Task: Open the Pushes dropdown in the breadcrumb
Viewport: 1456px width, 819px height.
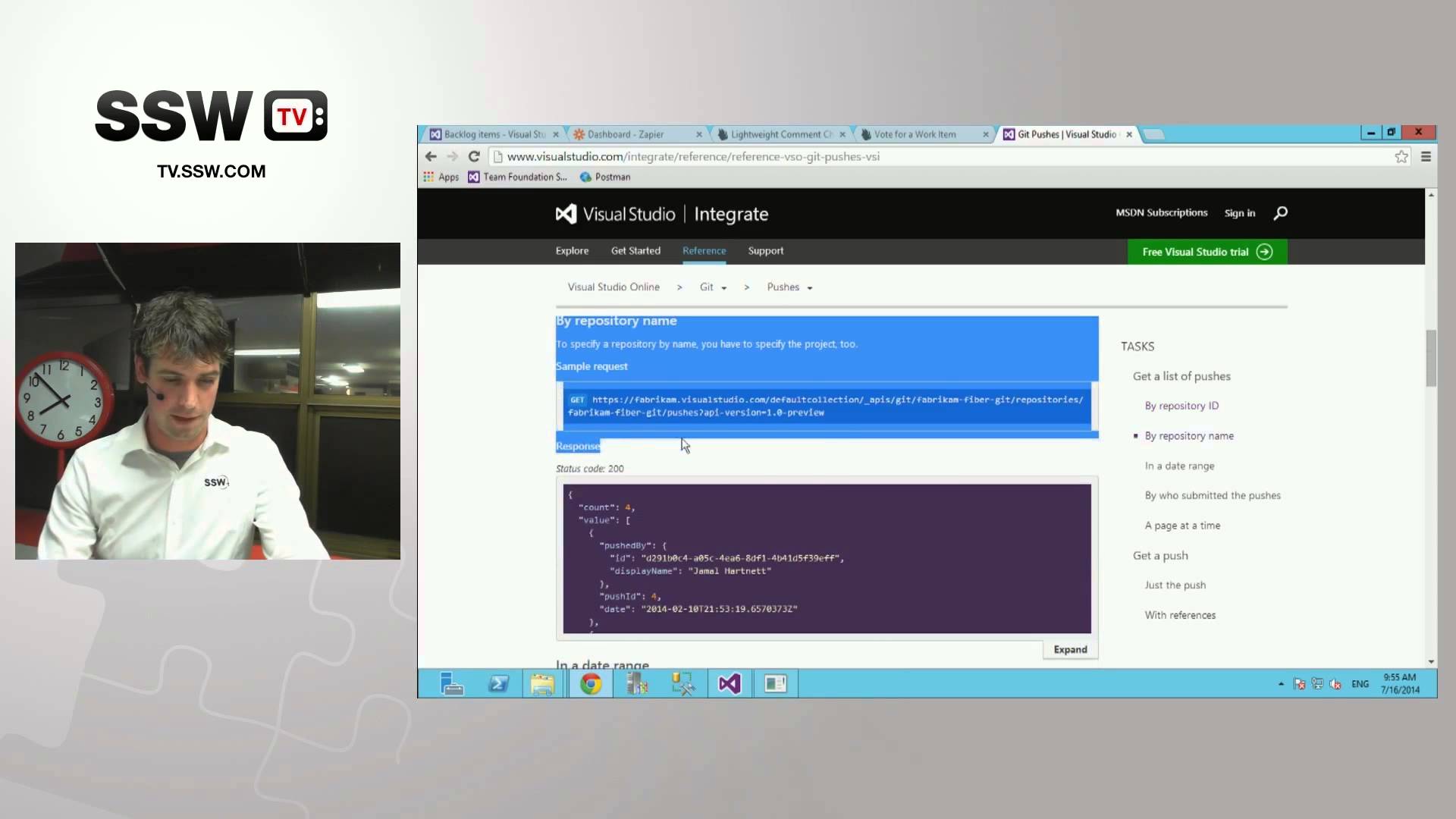Action: [789, 287]
